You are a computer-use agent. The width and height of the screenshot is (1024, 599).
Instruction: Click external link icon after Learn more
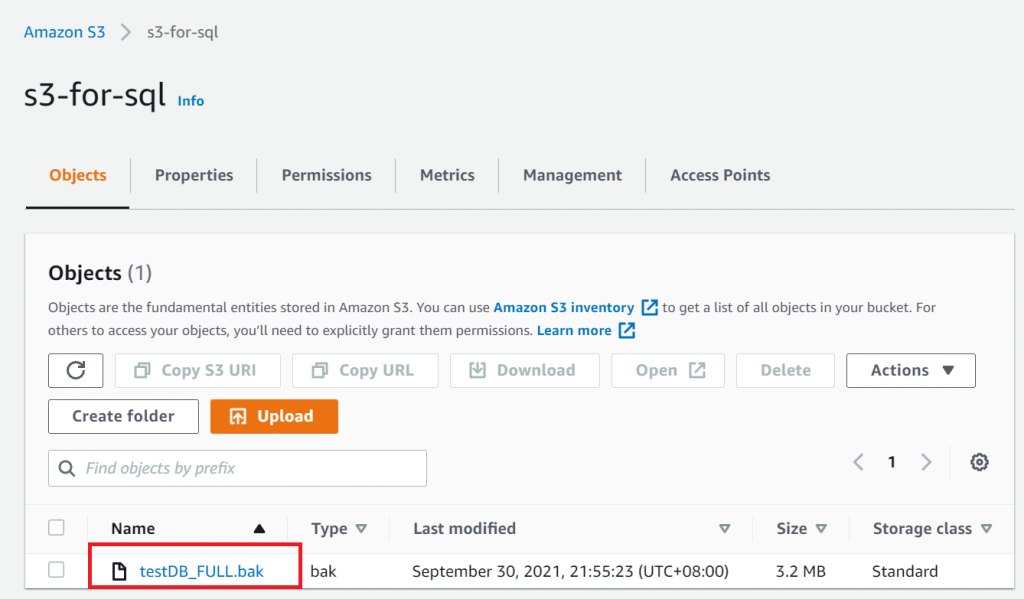[x=627, y=331]
